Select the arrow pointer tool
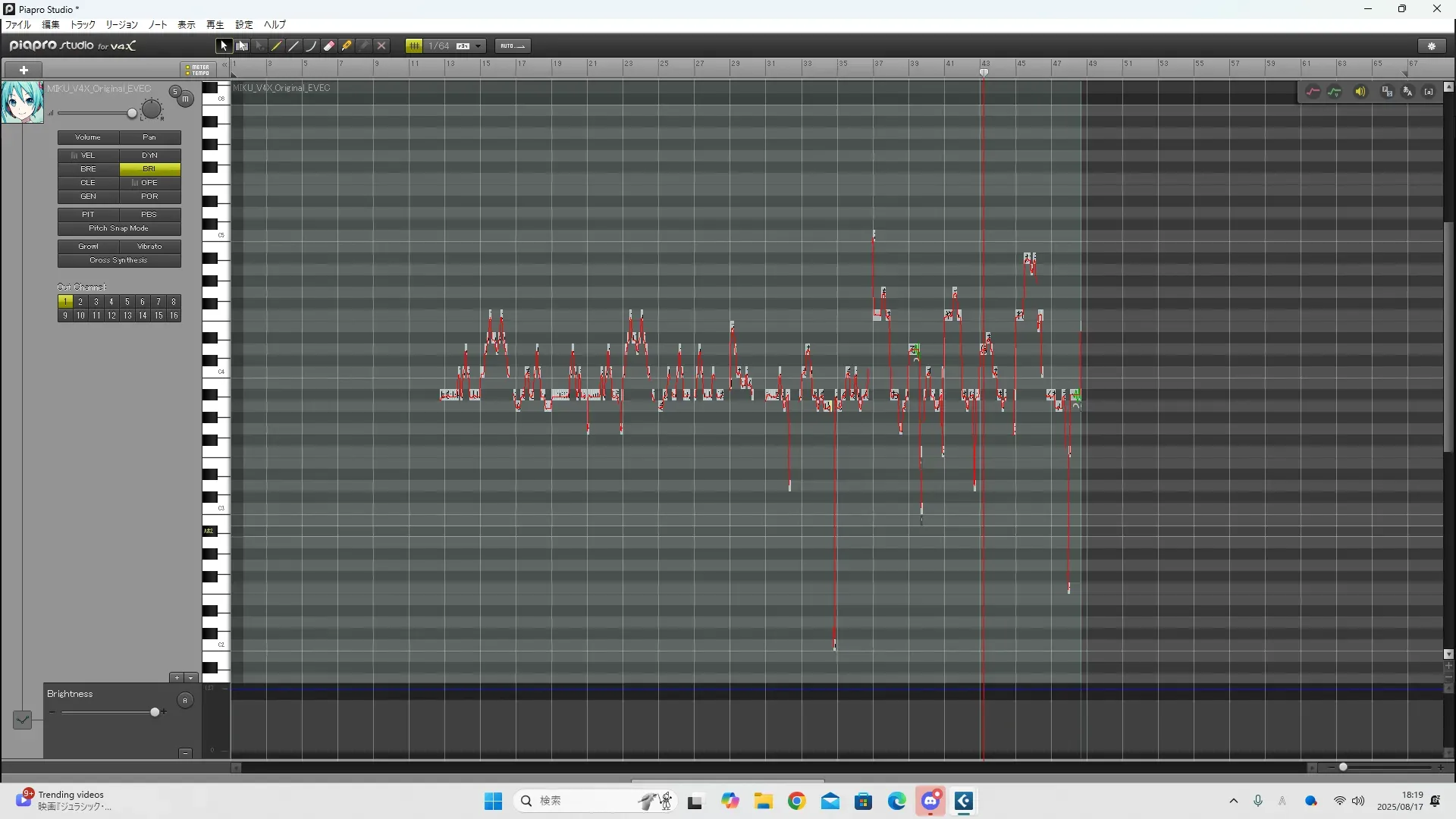This screenshot has width=1456, height=819. (x=223, y=46)
